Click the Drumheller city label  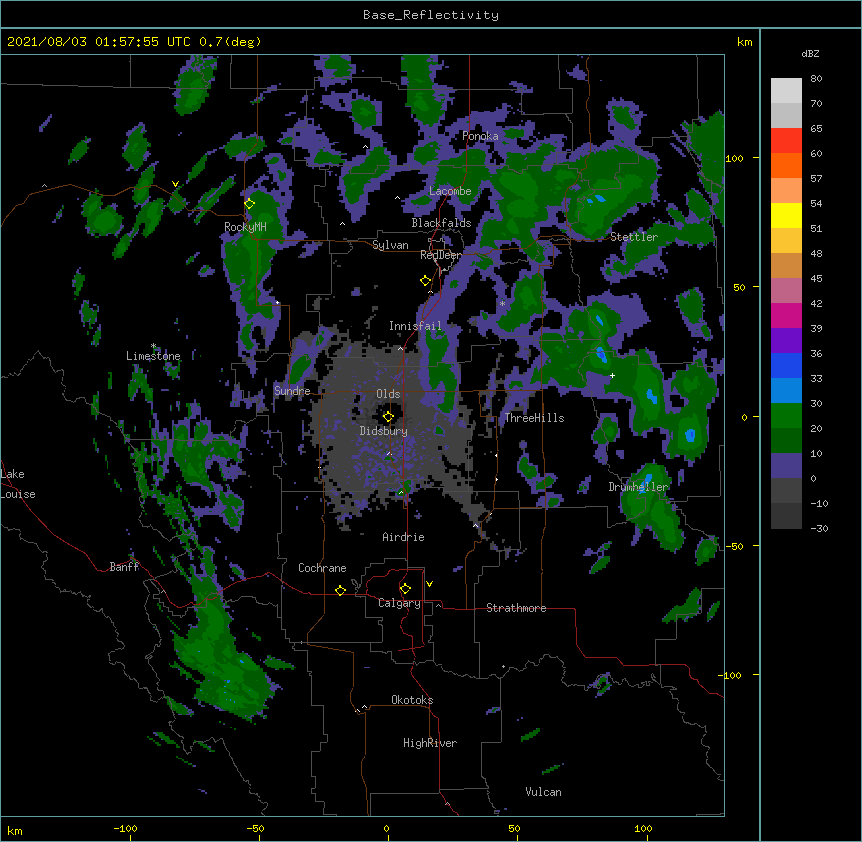tap(638, 487)
